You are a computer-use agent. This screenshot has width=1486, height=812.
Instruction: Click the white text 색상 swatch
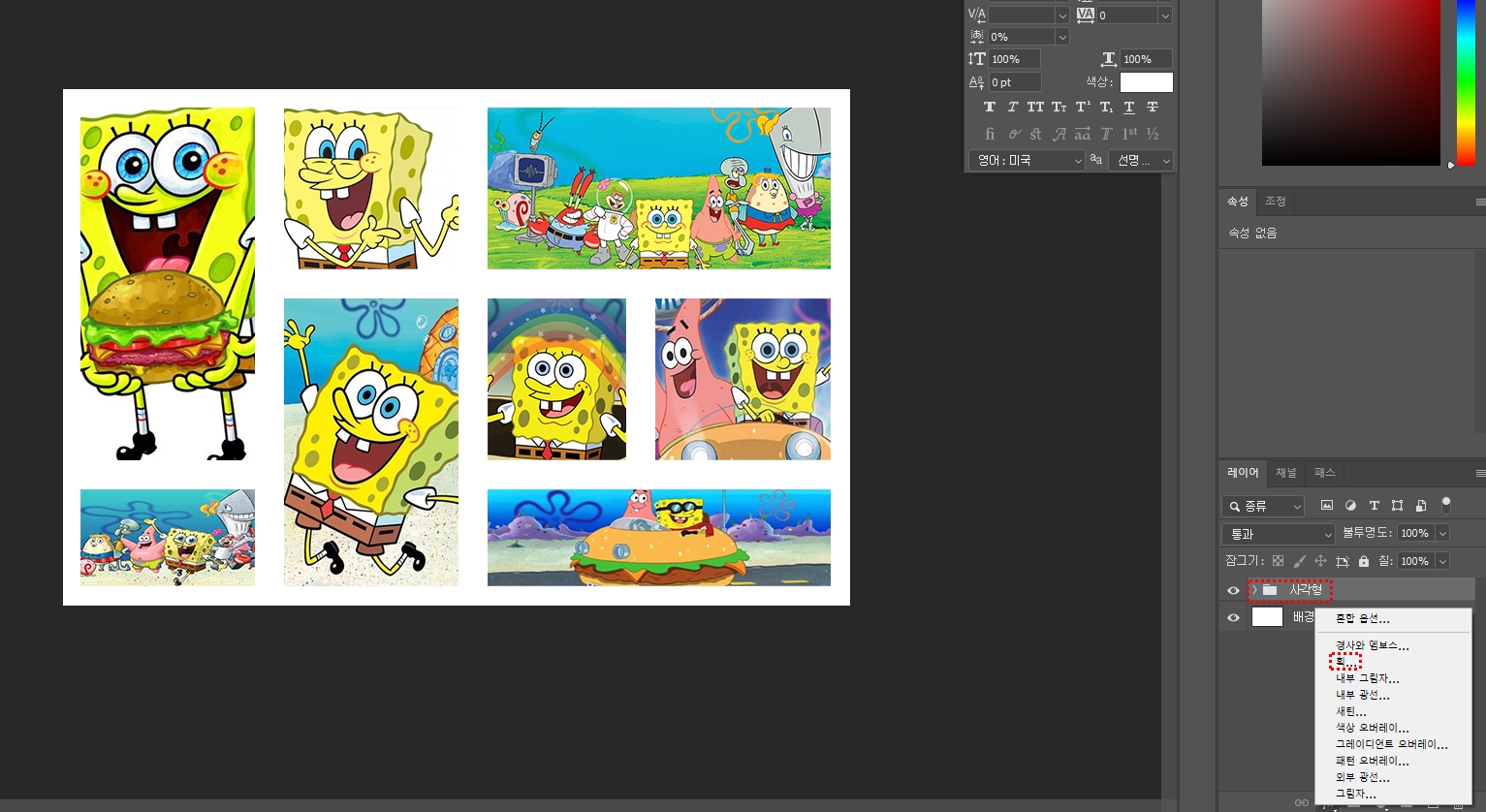tap(1146, 82)
